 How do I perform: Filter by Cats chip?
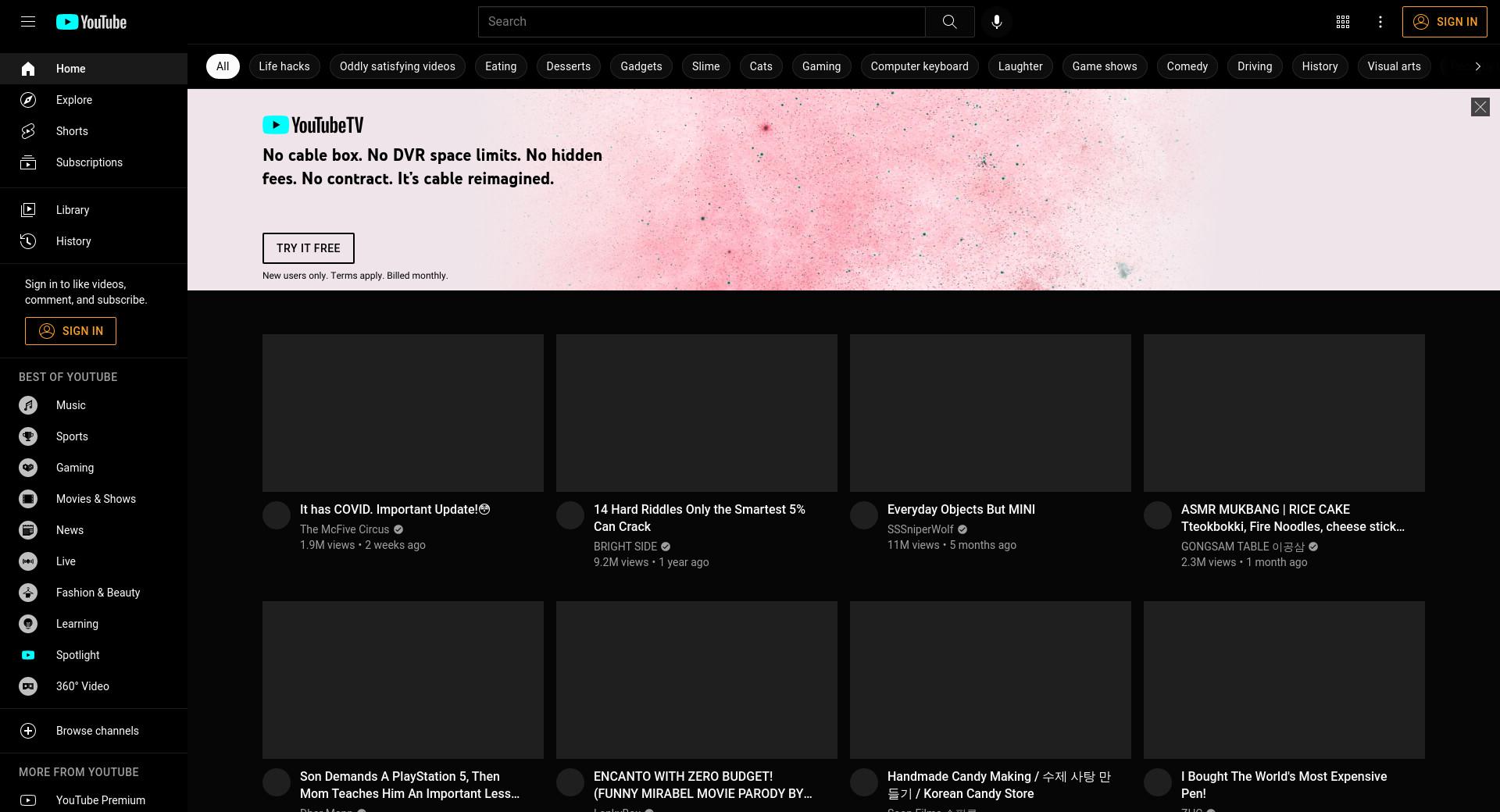click(761, 66)
